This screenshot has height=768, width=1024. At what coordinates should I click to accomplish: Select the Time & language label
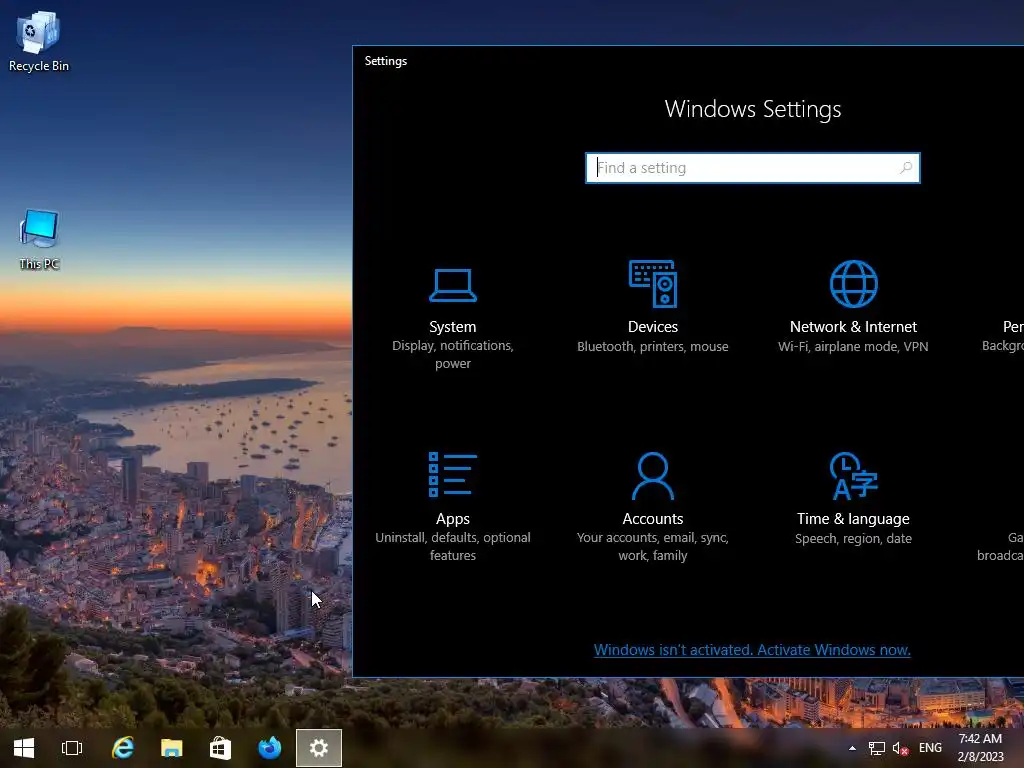point(853,519)
